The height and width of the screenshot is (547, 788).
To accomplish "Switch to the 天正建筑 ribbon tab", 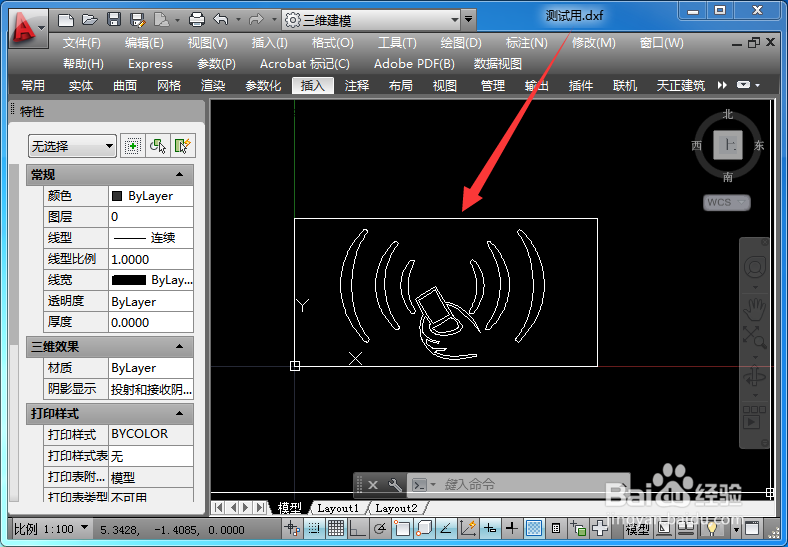I will (681, 85).
